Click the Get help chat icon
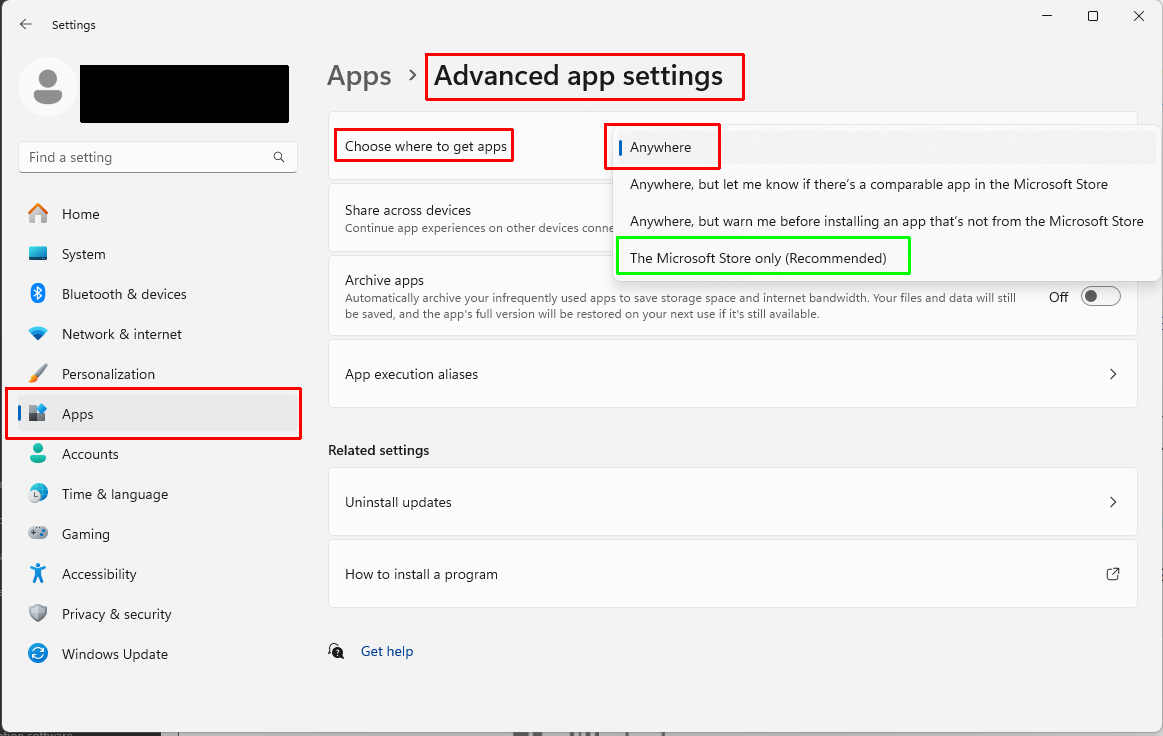This screenshot has width=1163, height=736. (x=337, y=651)
